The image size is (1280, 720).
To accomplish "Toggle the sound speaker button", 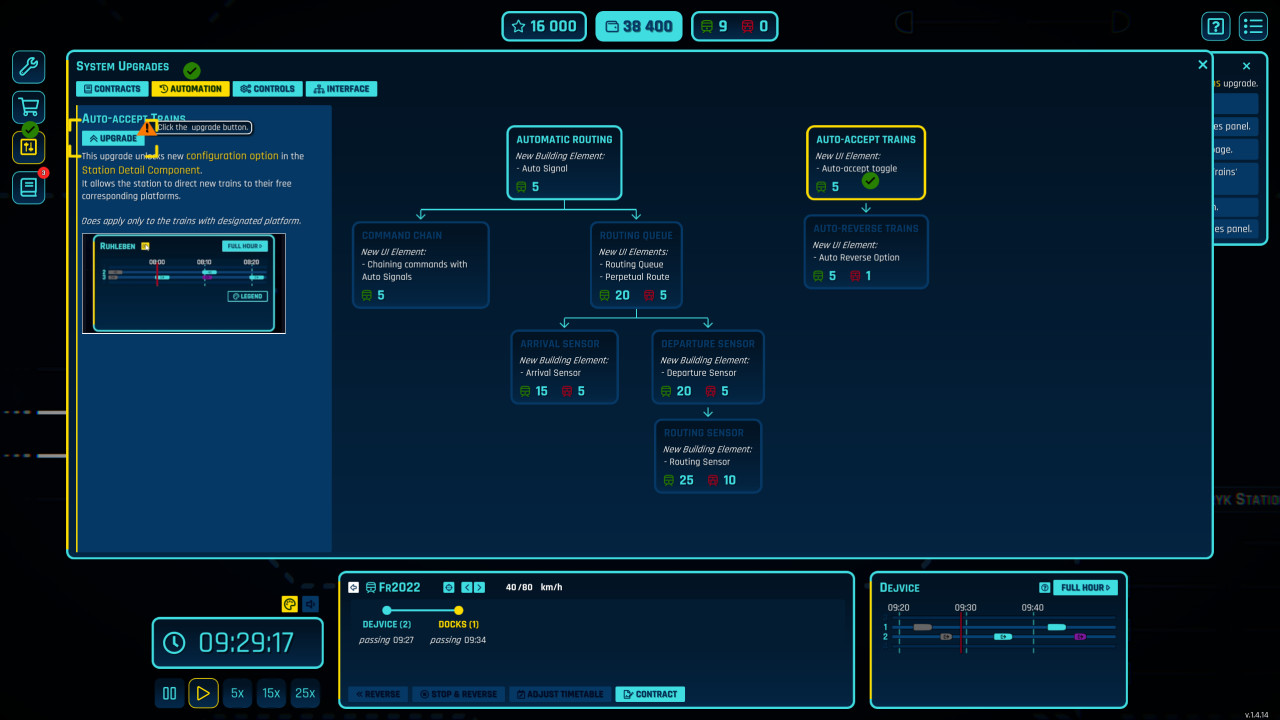I will (x=310, y=604).
